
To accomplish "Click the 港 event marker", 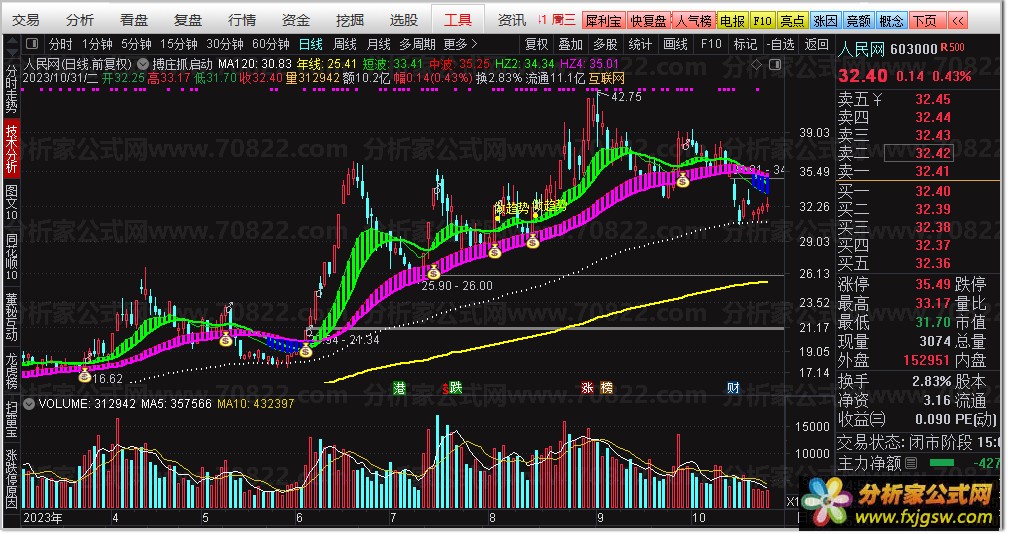I will pos(400,387).
